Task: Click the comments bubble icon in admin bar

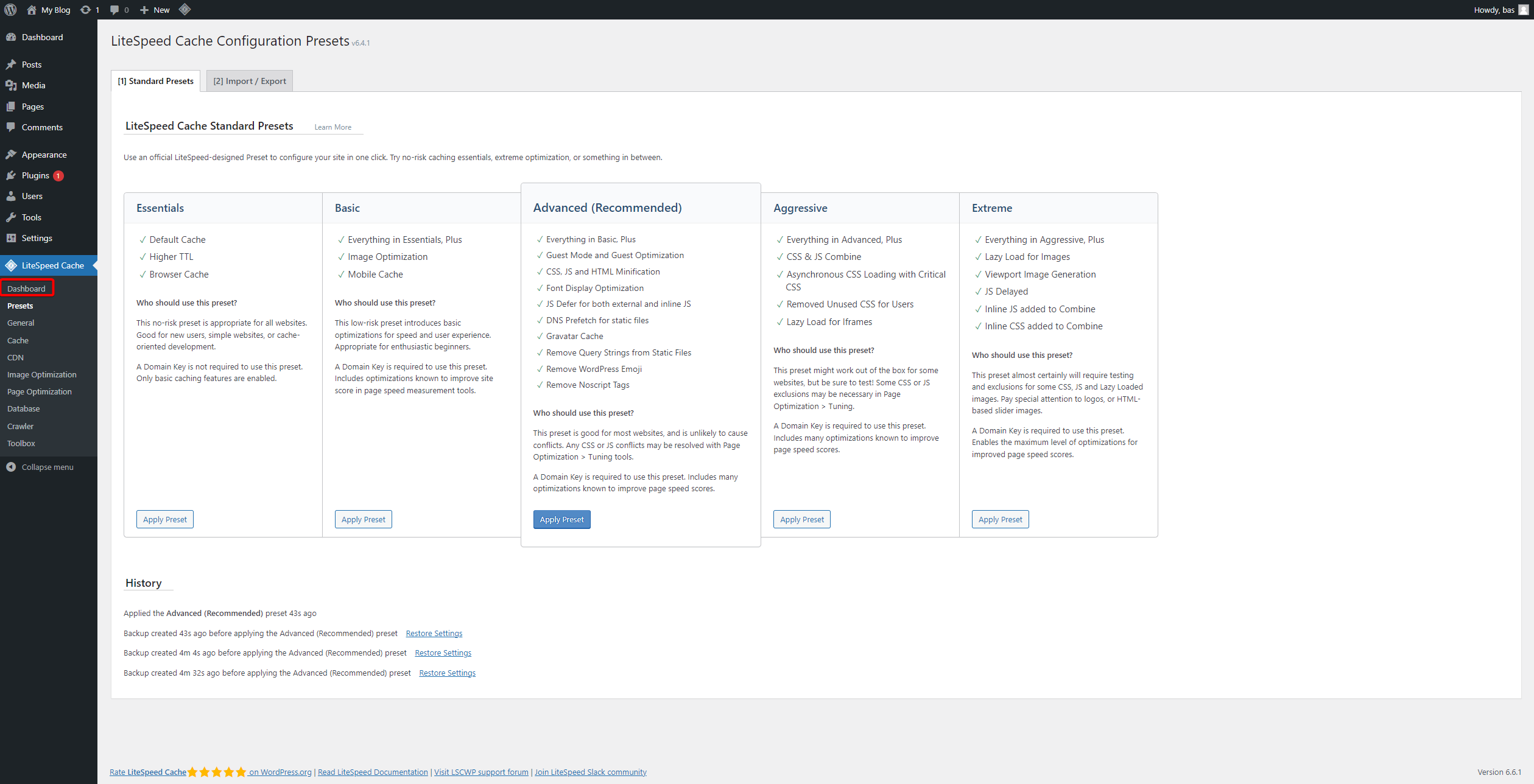Action: (119, 10)
